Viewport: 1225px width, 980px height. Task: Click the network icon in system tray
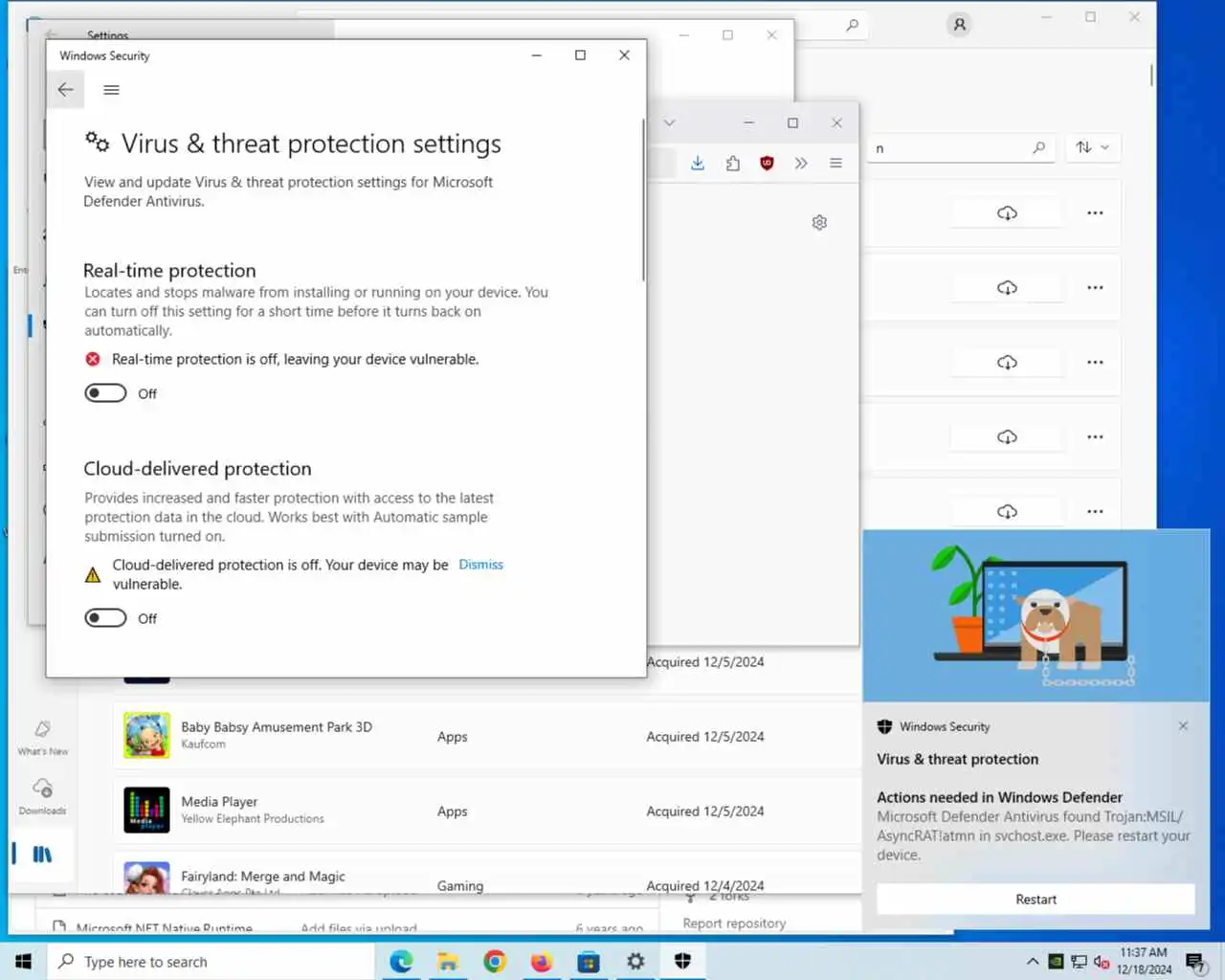(x=1079, y=962)
